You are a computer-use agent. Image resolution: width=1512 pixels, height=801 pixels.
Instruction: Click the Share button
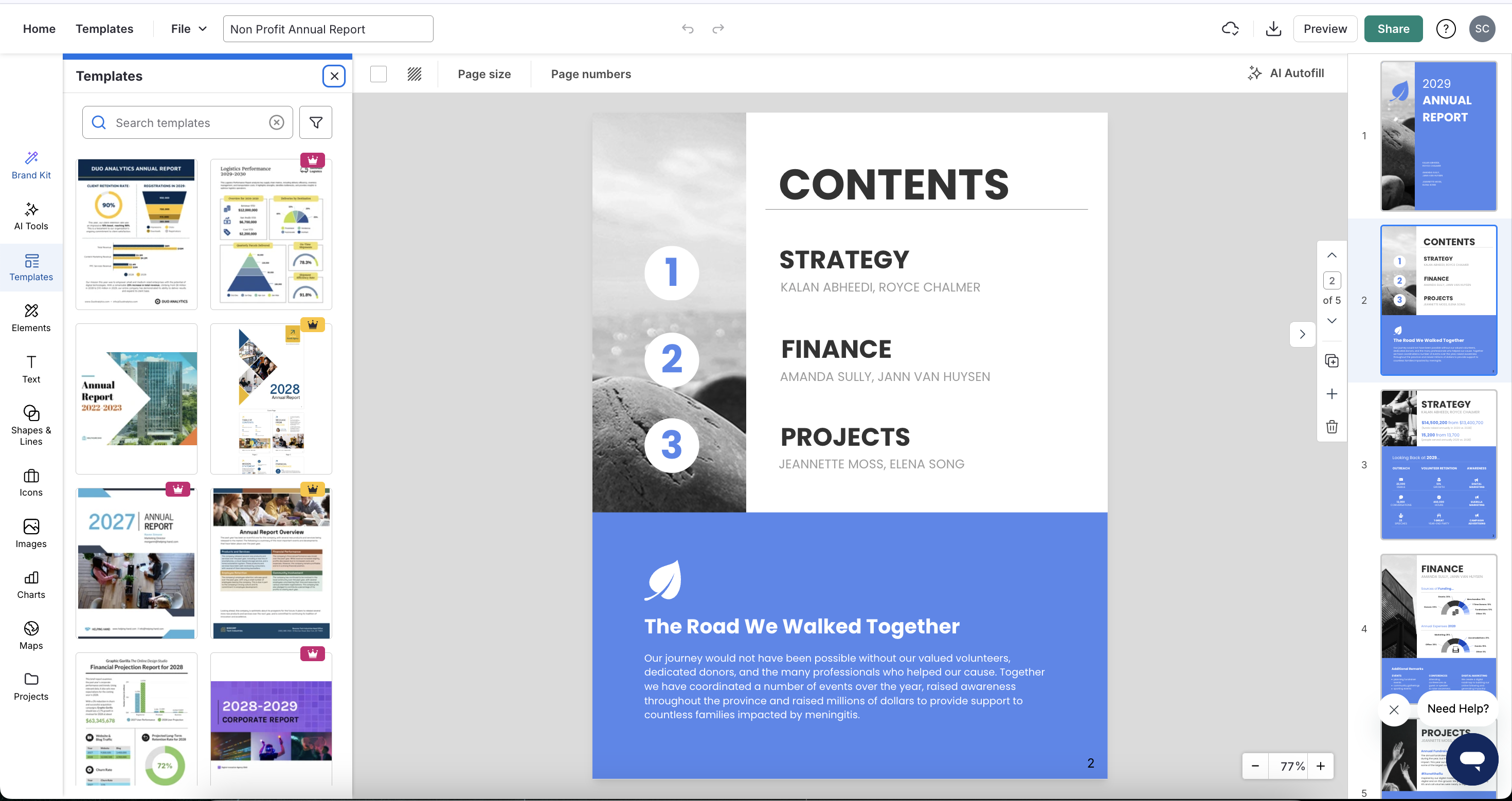tap(1393, 29)
